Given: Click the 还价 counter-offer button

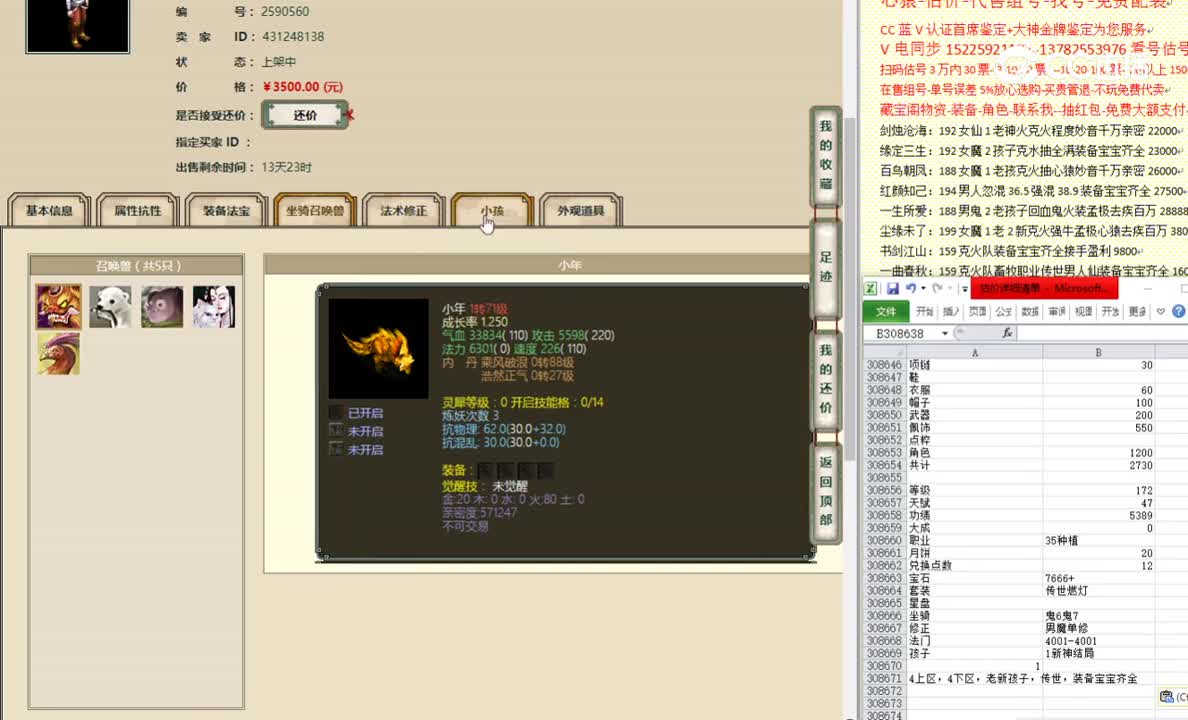Looking at the screenshot, I should click(x=304, y=114).
